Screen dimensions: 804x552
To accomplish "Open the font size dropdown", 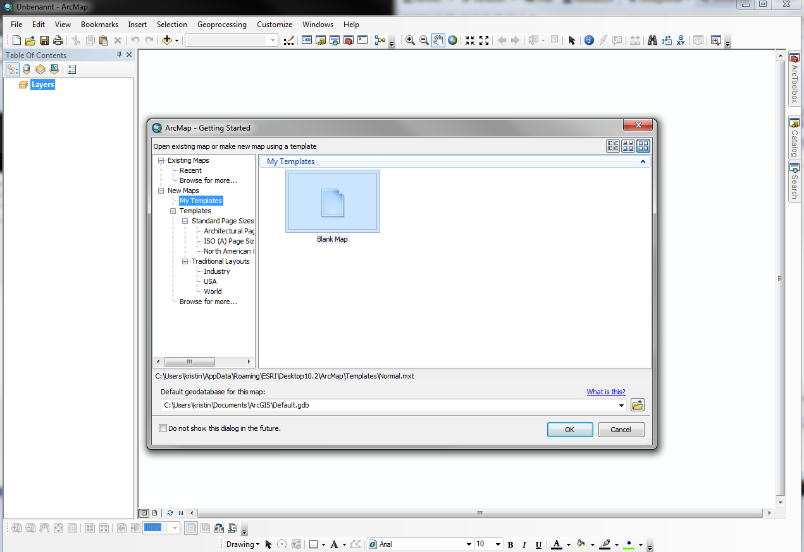I will click(498, 544).
